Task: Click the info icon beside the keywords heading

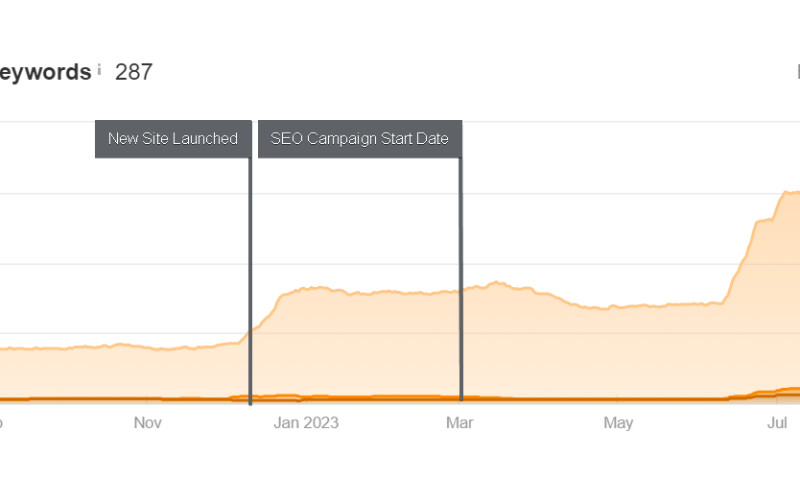Action: (x=99, y=71)
